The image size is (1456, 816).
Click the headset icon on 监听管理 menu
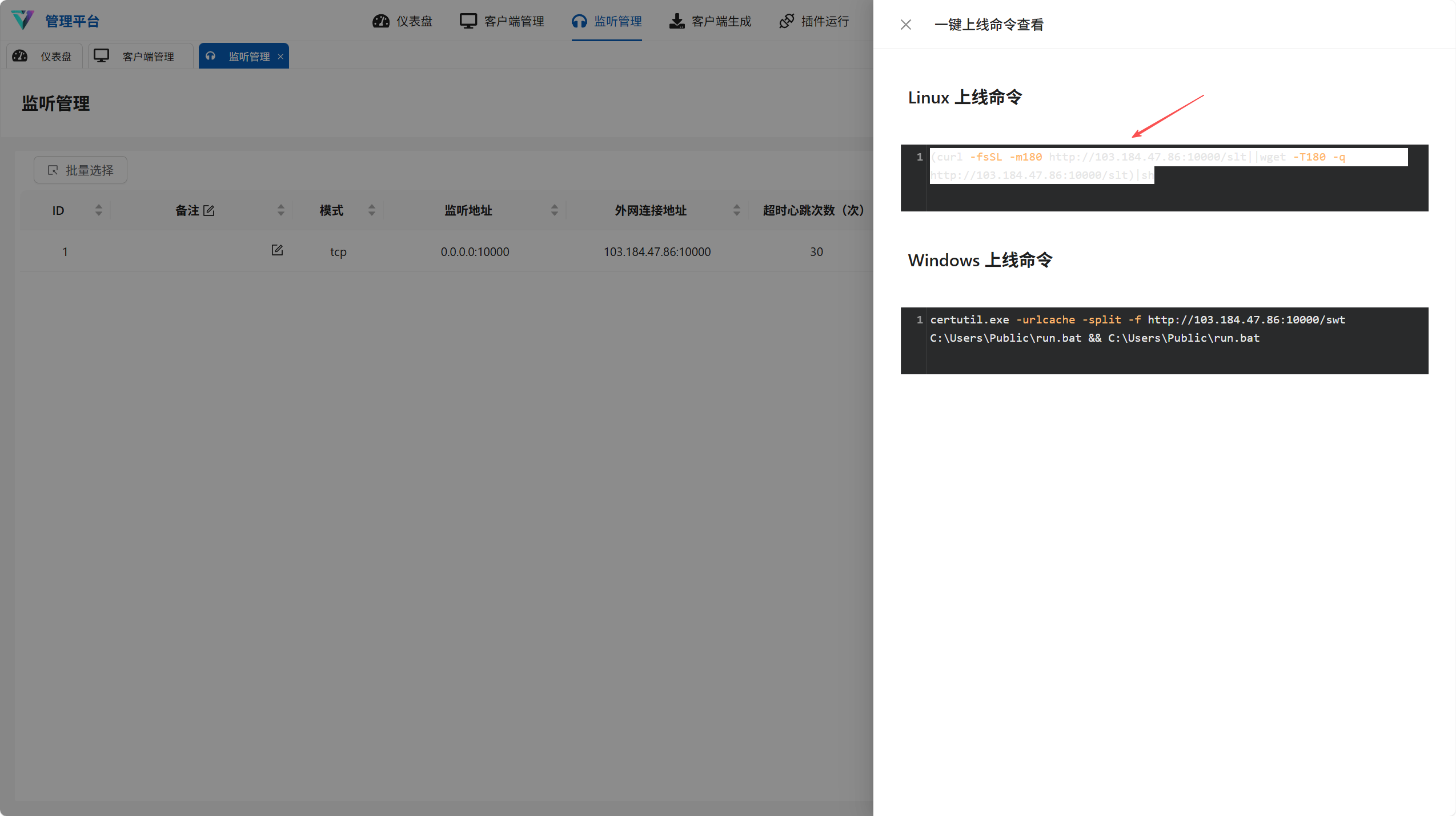(x=579, y=21)
